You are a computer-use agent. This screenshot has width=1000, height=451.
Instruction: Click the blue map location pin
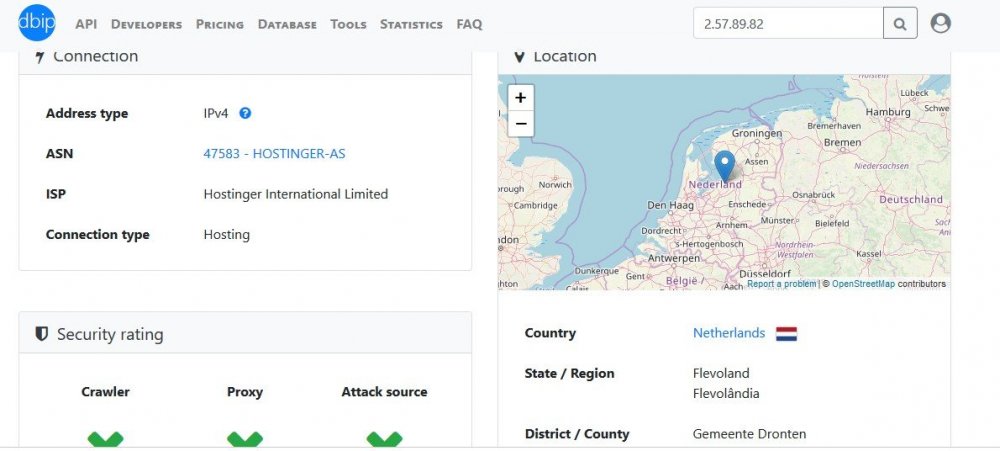click(724, 166)
